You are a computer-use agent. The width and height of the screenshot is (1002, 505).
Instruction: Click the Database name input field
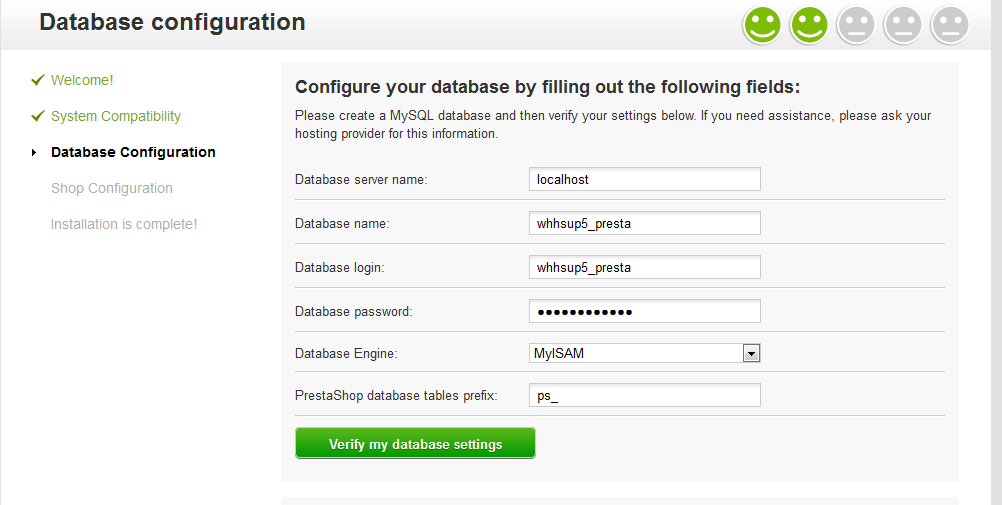(644, 223)
